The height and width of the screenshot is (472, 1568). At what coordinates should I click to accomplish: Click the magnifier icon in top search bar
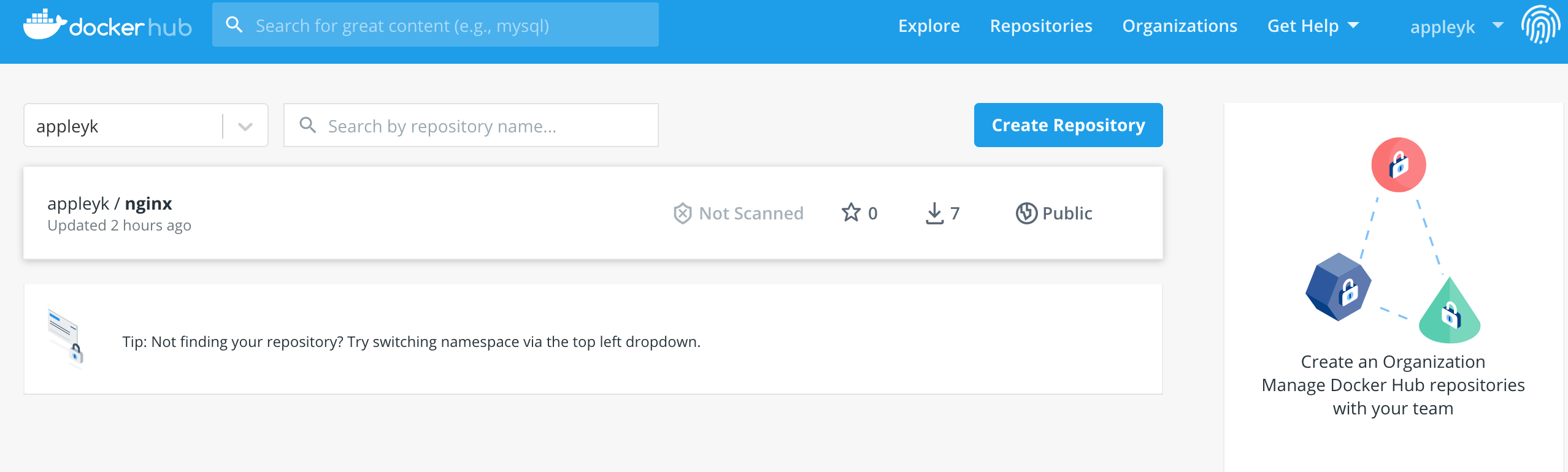click(234, 25)
